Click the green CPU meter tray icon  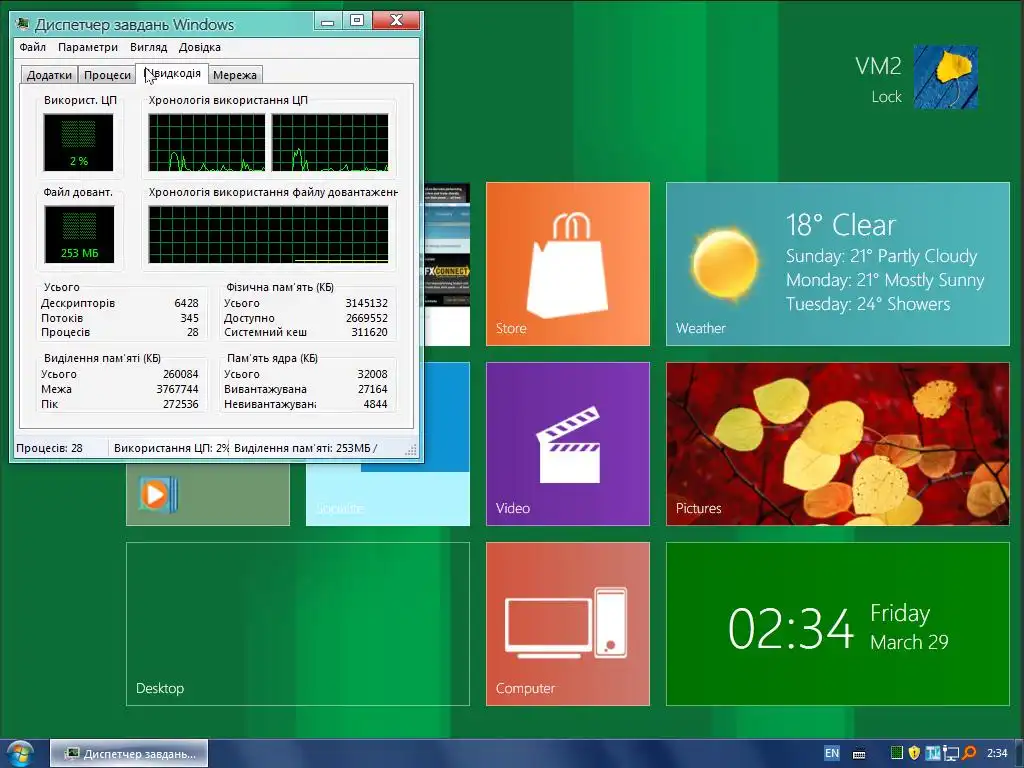897,753
